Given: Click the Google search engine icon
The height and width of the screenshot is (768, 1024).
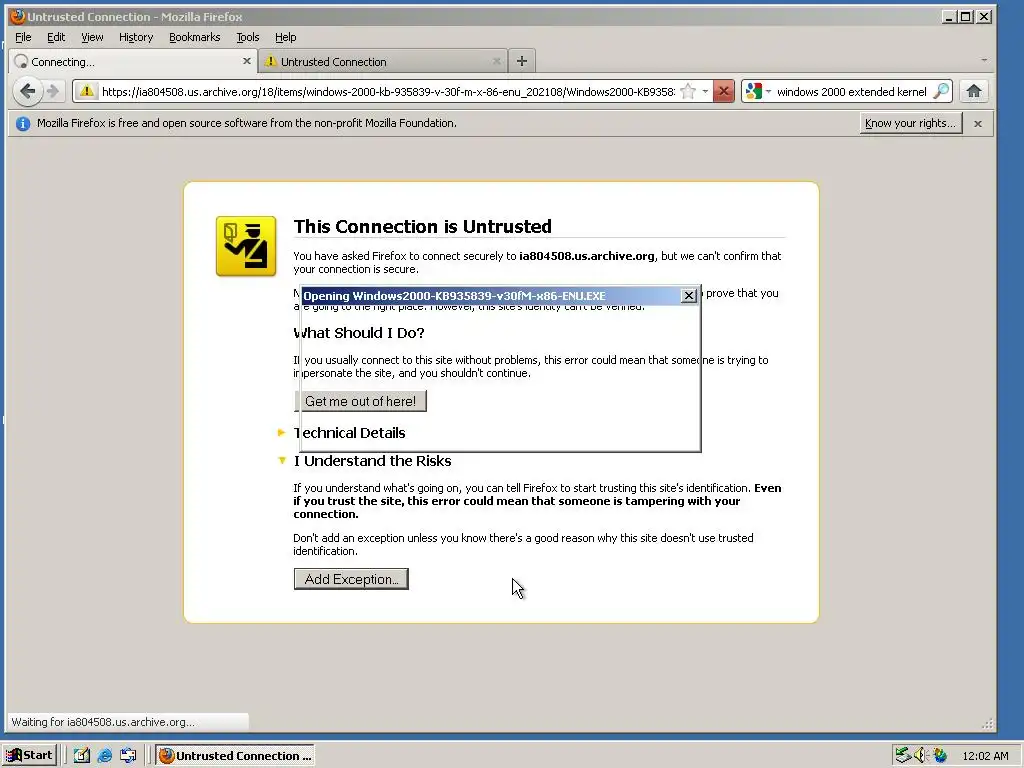Looking at the screenshot, I should [x=754, y=91].
